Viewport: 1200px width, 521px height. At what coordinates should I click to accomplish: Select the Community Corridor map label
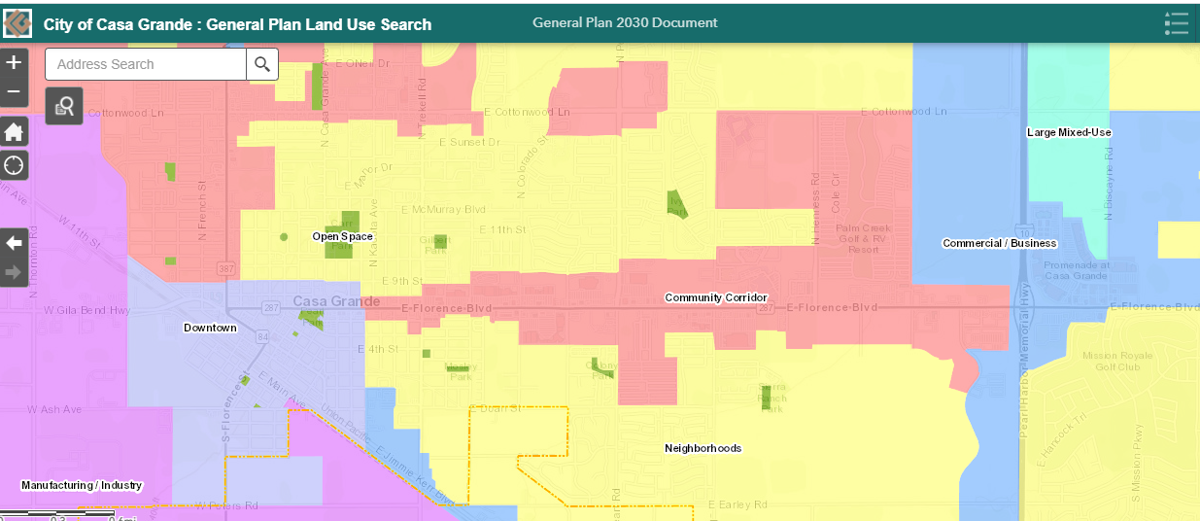(x=715, y=298)
